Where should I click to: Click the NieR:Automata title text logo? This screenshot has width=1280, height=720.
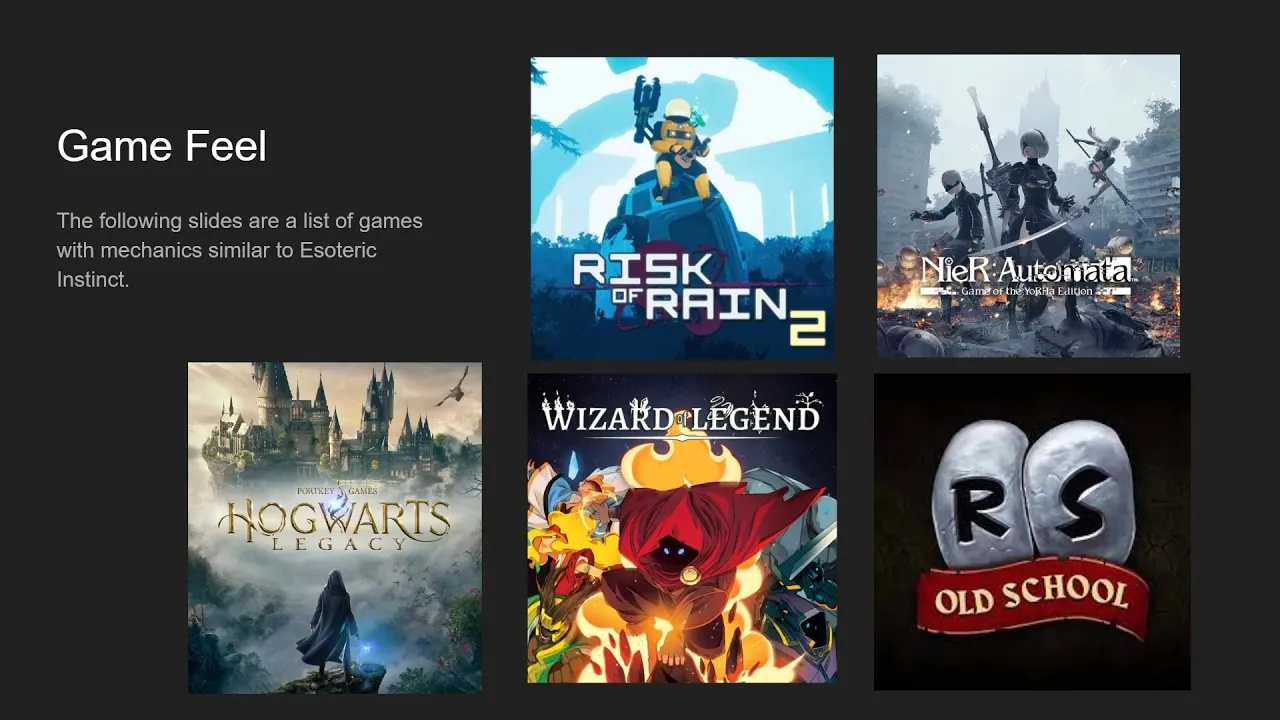click(1025, 274)
